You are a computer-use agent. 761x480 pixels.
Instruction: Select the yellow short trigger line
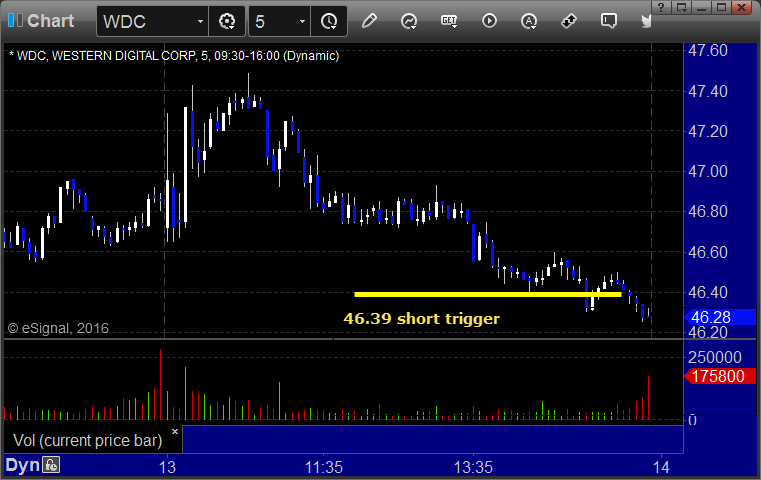[x=488, y=294]
